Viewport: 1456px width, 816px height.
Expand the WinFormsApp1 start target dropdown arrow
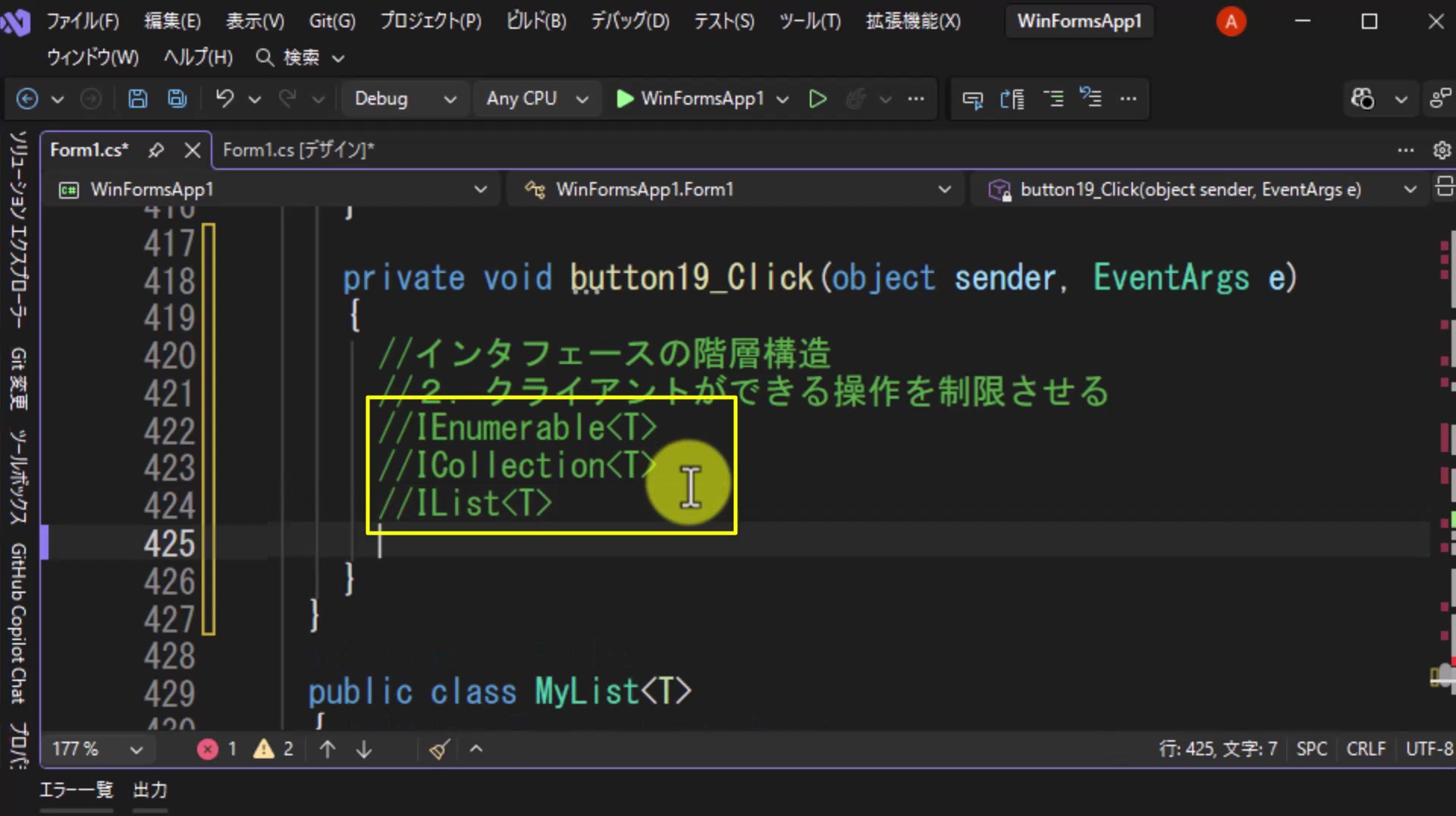[783, 99]
